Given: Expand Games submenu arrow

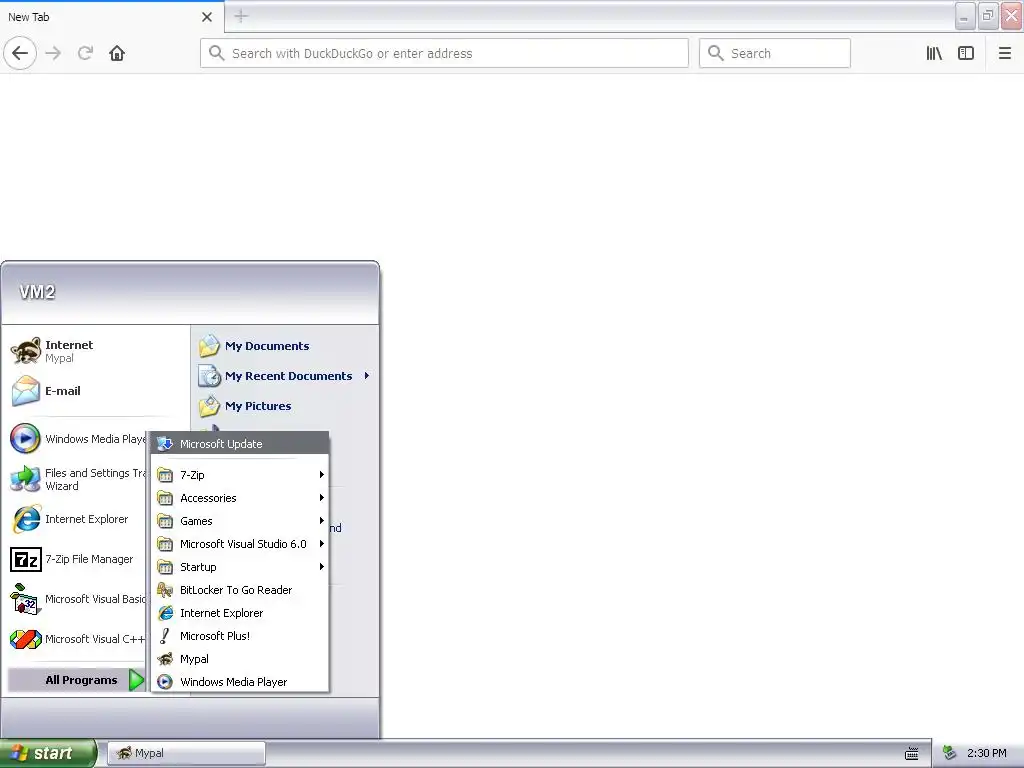Looking at the screenshot, I should [x=321, y=520].
